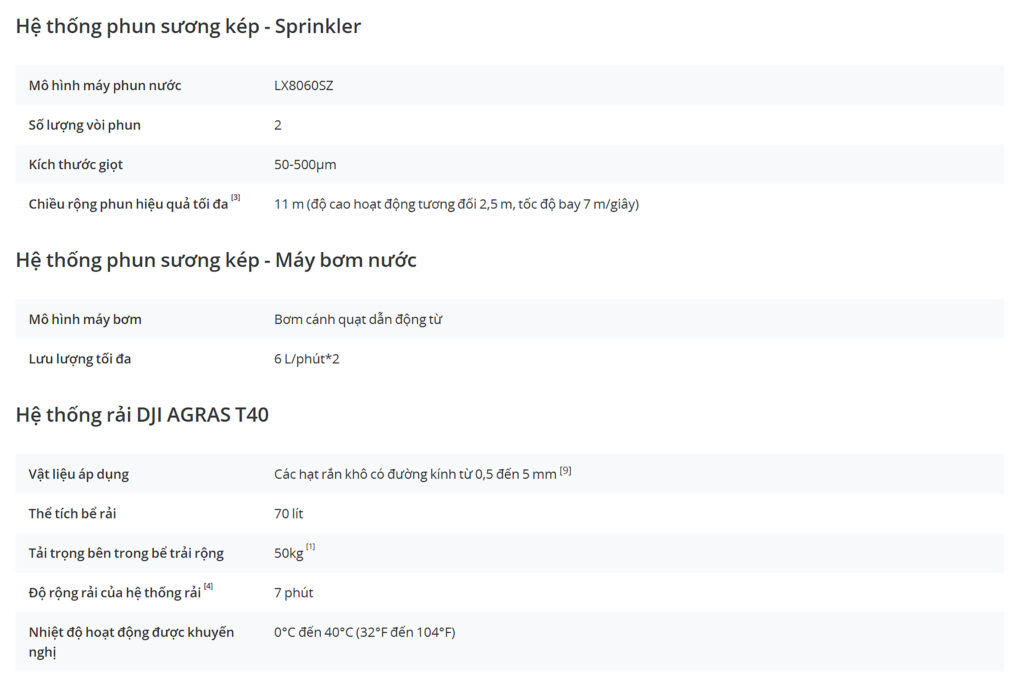The image size is (1024, 688).
Task: Click the "Mô hình máy phun nước" row label
Action: pos(105,85)
